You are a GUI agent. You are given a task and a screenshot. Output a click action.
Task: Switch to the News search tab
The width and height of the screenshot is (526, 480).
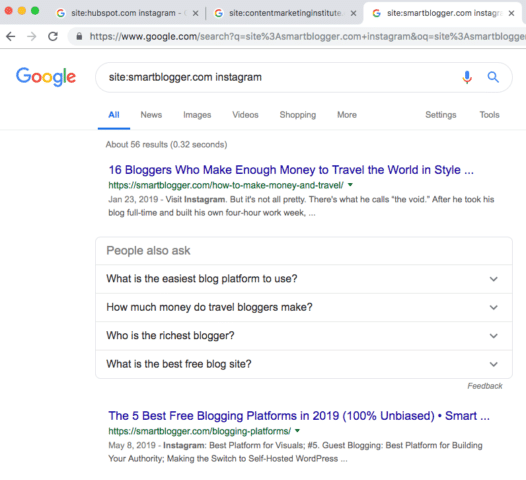(151, 115)
